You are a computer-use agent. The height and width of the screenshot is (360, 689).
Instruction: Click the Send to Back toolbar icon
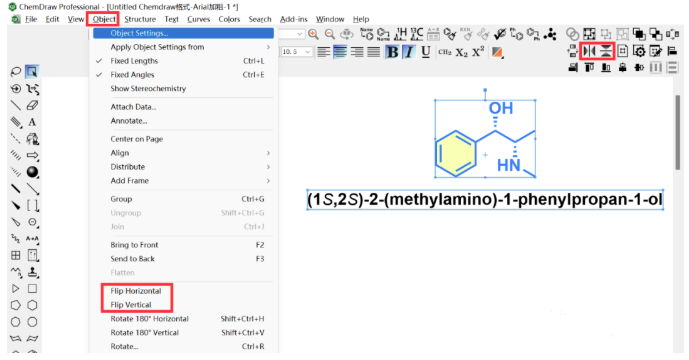656,34
